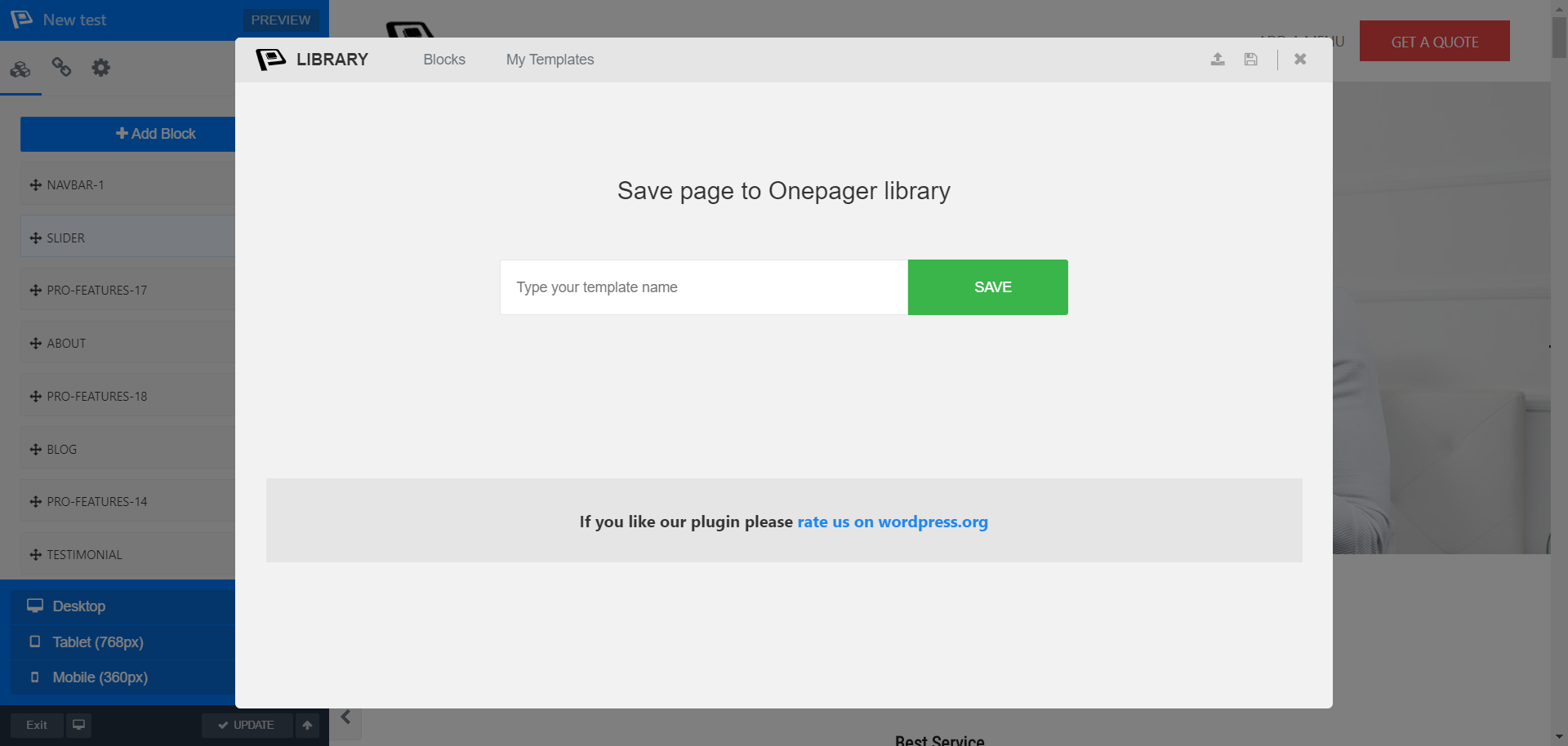Click the move handle icon of ABOUT
This screenshot has height=746, width=1568.
pyautogui.click(x=35, y=344)
